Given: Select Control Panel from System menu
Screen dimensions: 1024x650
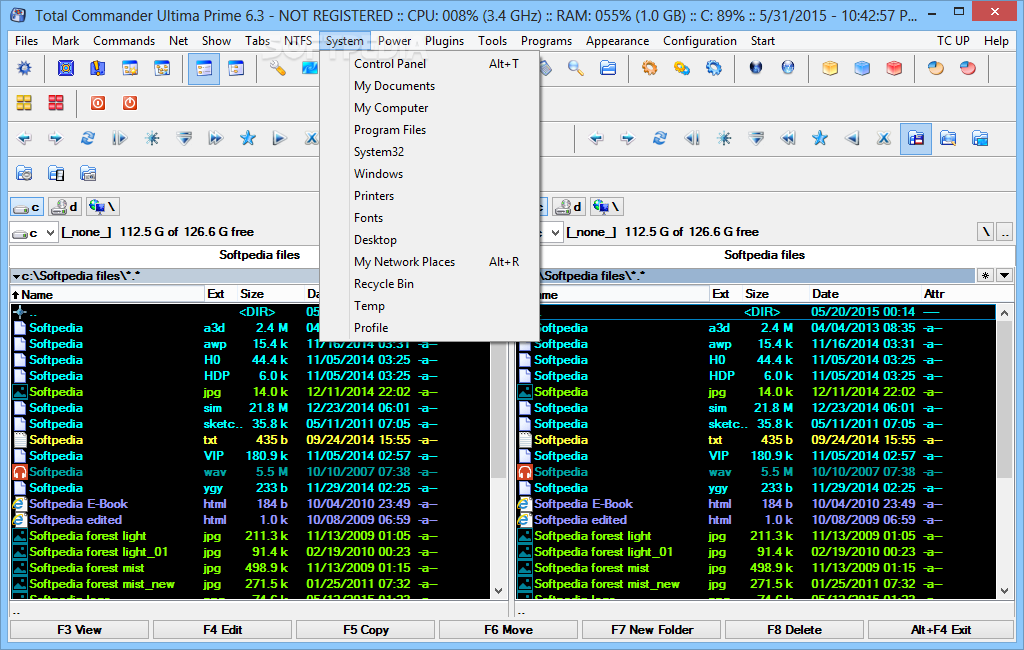Looking at the screenshot, I should tap(430, 64).
